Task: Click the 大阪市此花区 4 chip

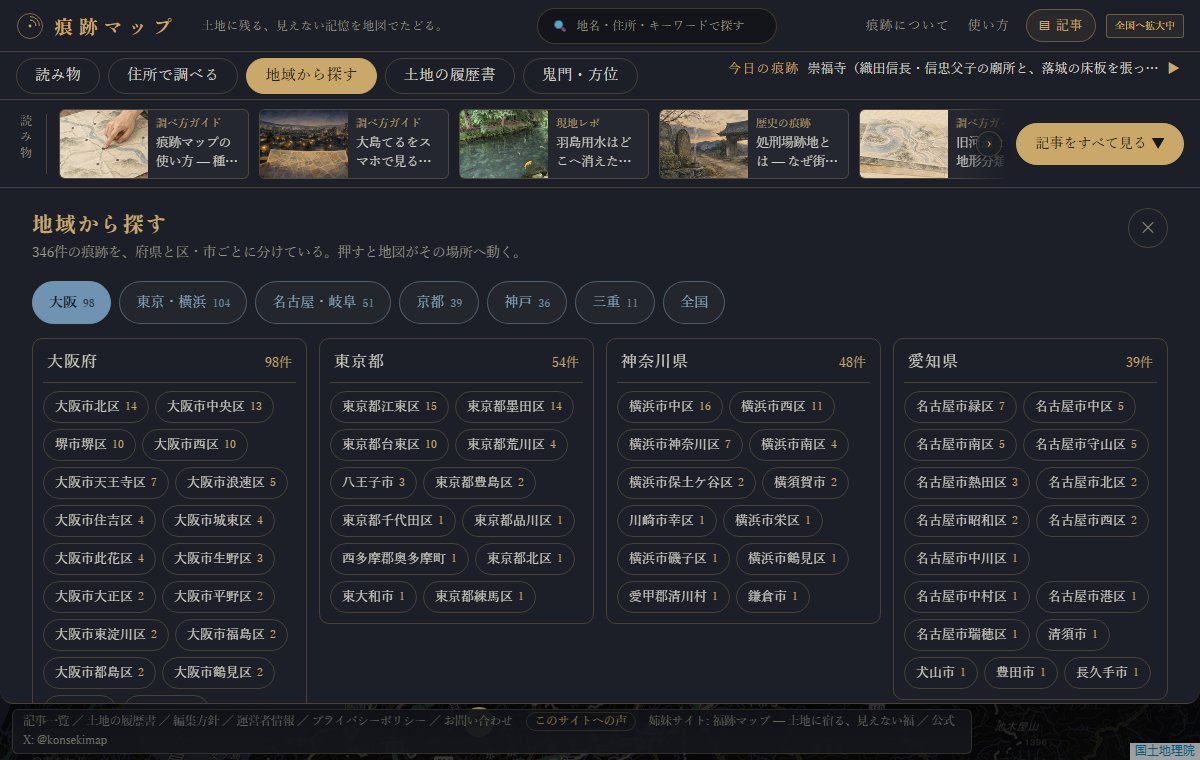Action: 99,559
